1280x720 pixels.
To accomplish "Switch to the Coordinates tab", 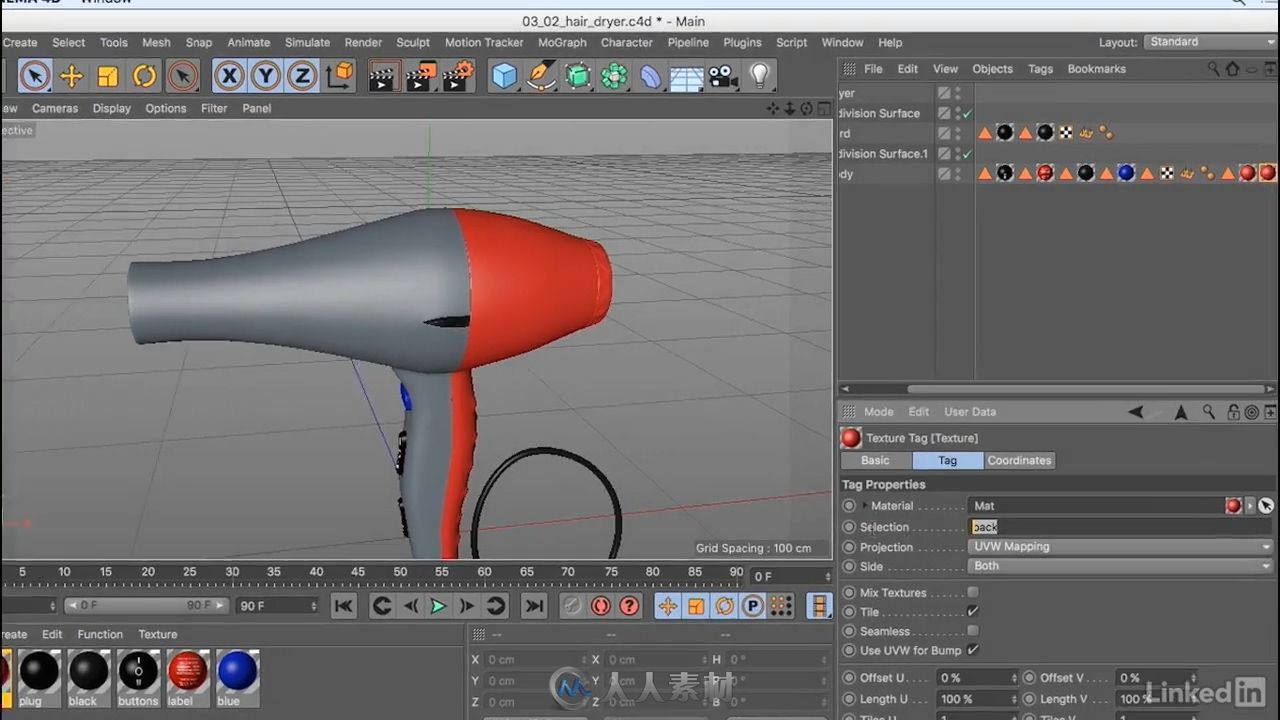I will coord(1019,460).
